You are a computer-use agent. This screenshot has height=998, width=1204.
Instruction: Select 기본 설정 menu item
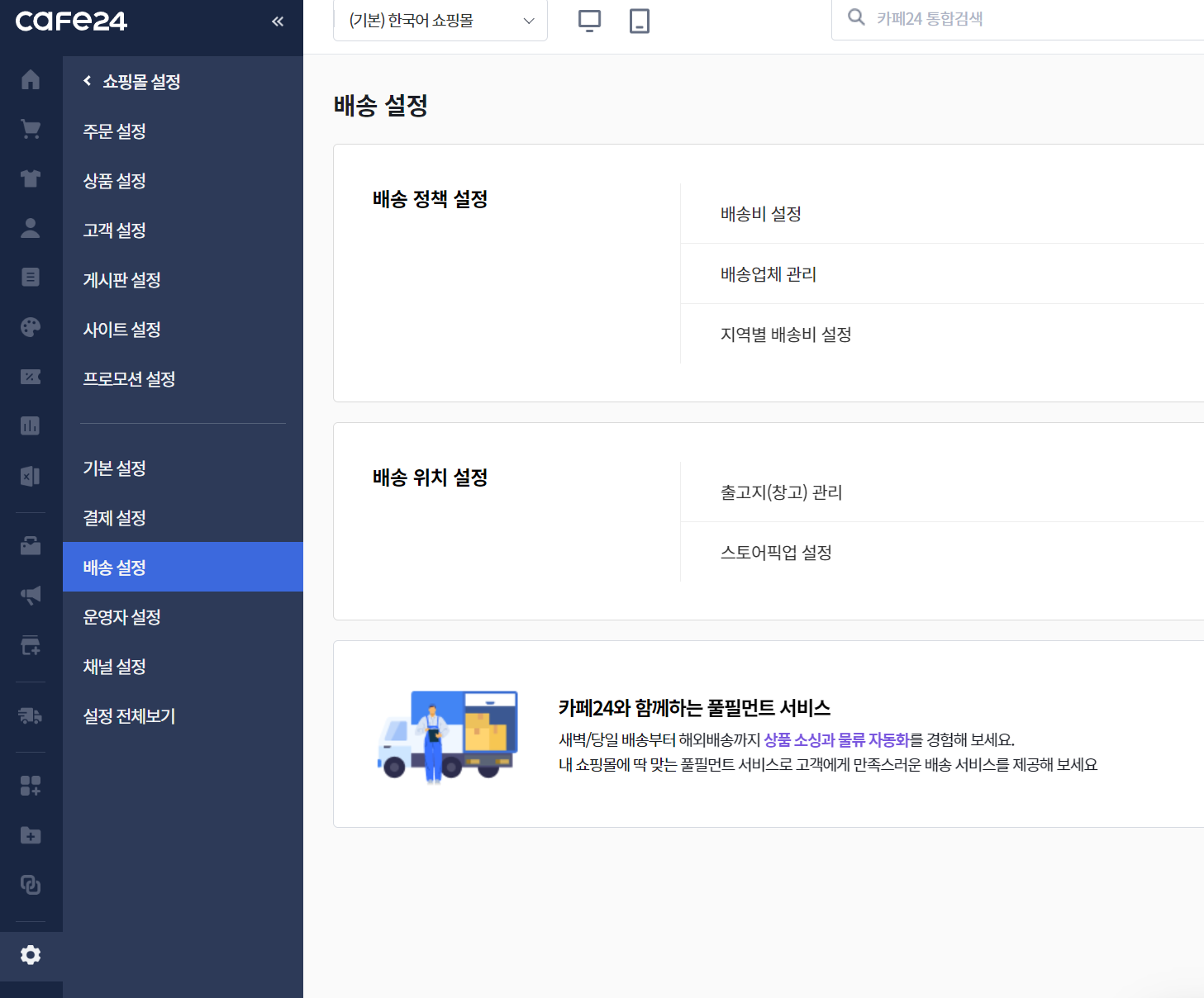coord(183,468)
